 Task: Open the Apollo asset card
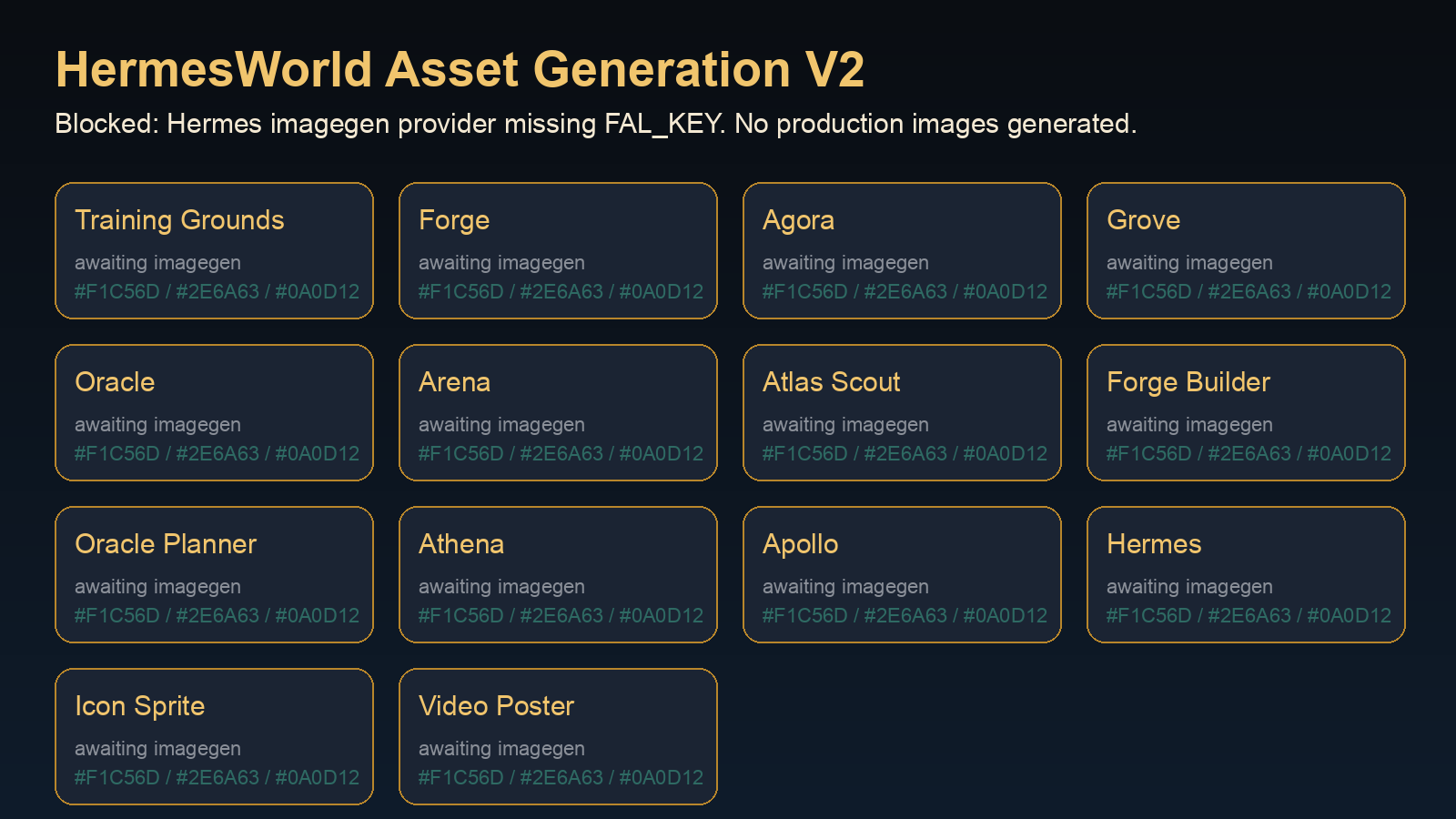(902, 575)
